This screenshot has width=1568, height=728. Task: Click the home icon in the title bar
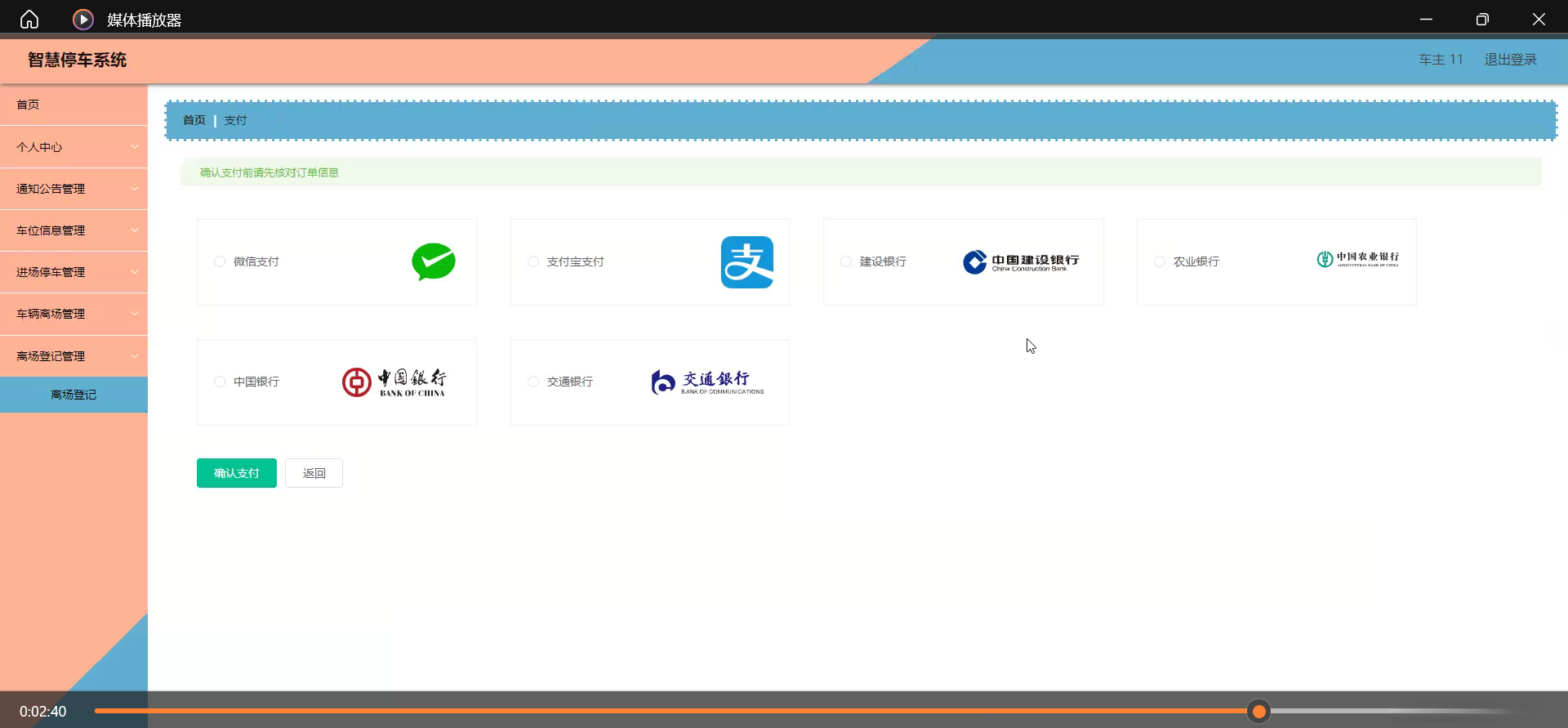coord(29,20)
